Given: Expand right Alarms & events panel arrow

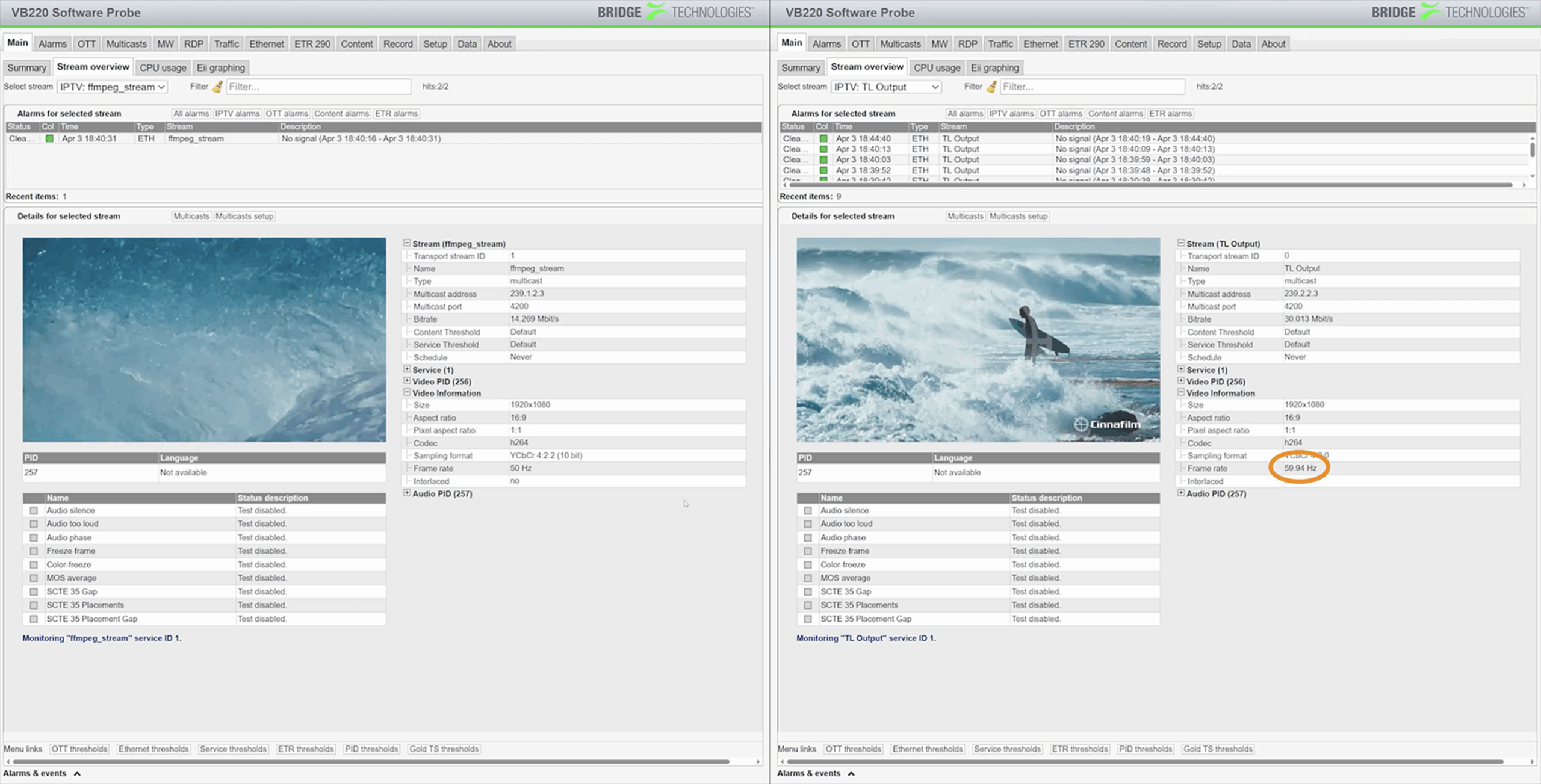Looking at the screenshot, I should (x=851, y=774).
